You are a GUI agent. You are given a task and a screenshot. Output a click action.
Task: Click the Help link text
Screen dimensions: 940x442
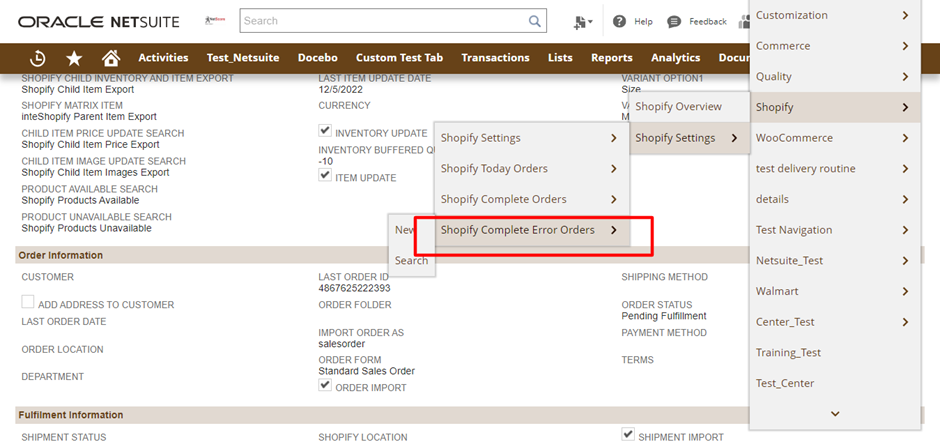pyautogui.click(x=643, y=22)
